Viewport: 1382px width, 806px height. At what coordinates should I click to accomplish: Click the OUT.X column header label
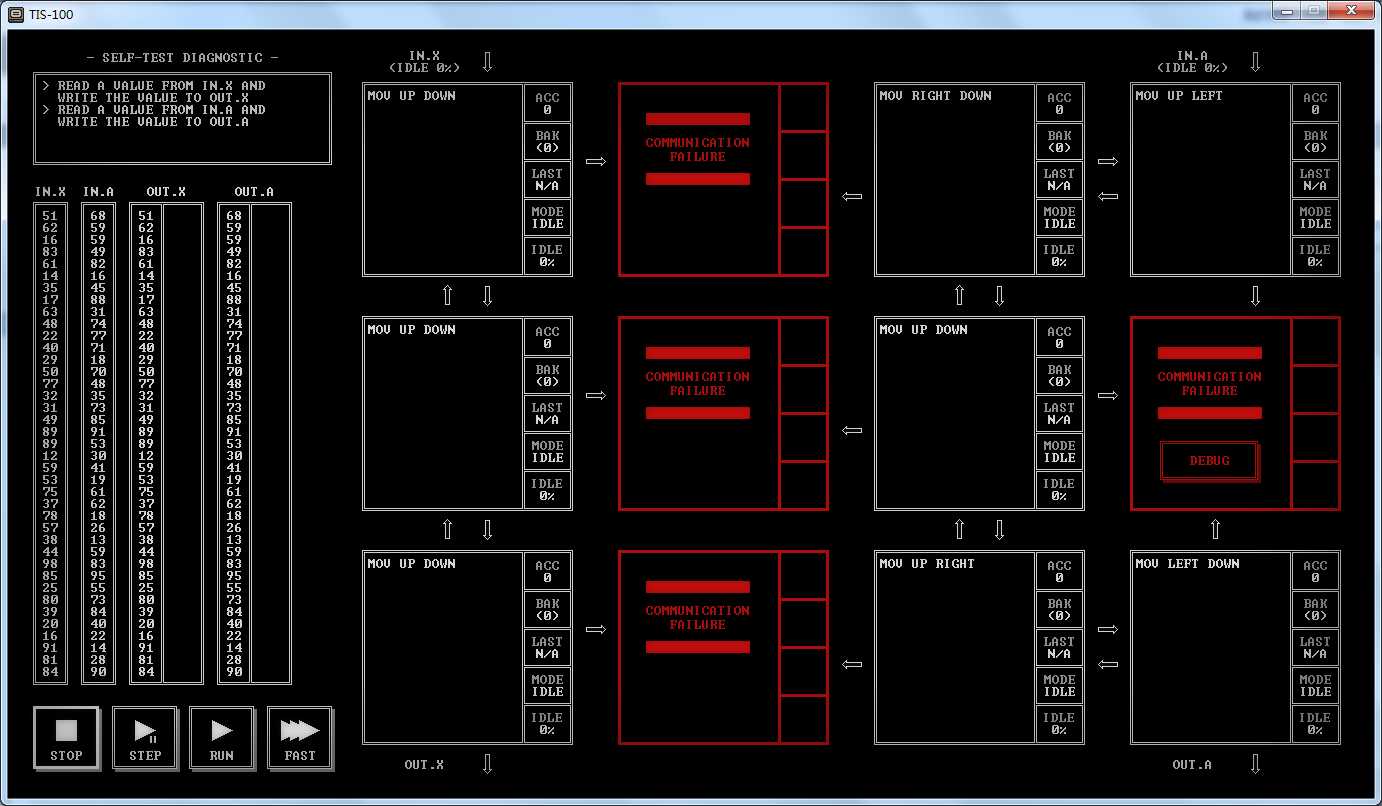click(166, 192)
